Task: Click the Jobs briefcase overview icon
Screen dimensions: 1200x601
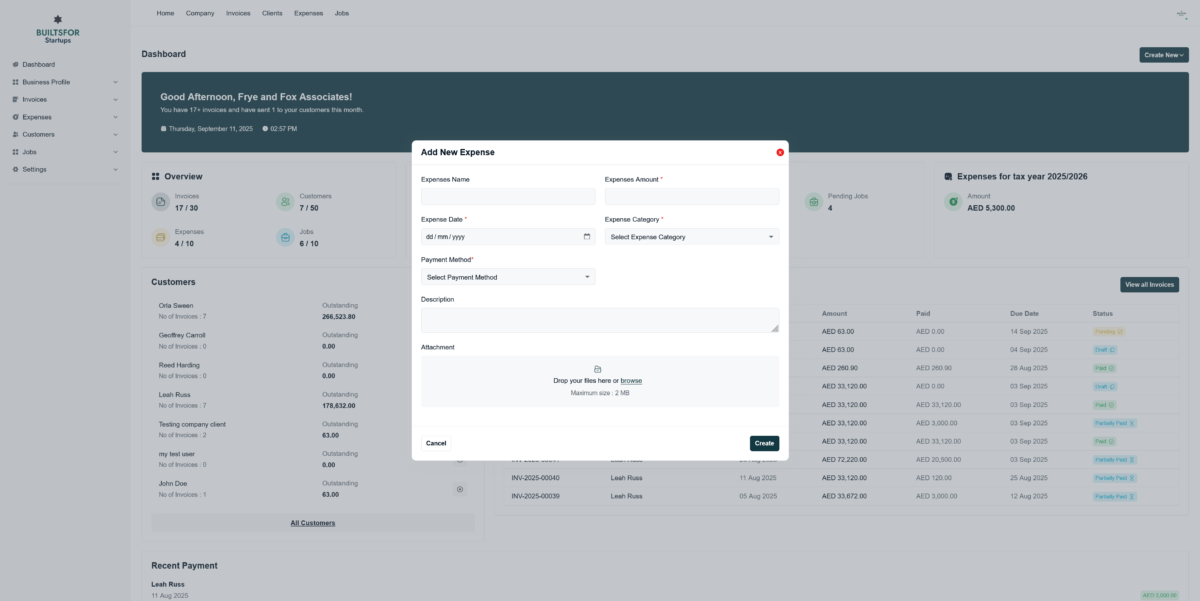Action: tap(285, 237)
